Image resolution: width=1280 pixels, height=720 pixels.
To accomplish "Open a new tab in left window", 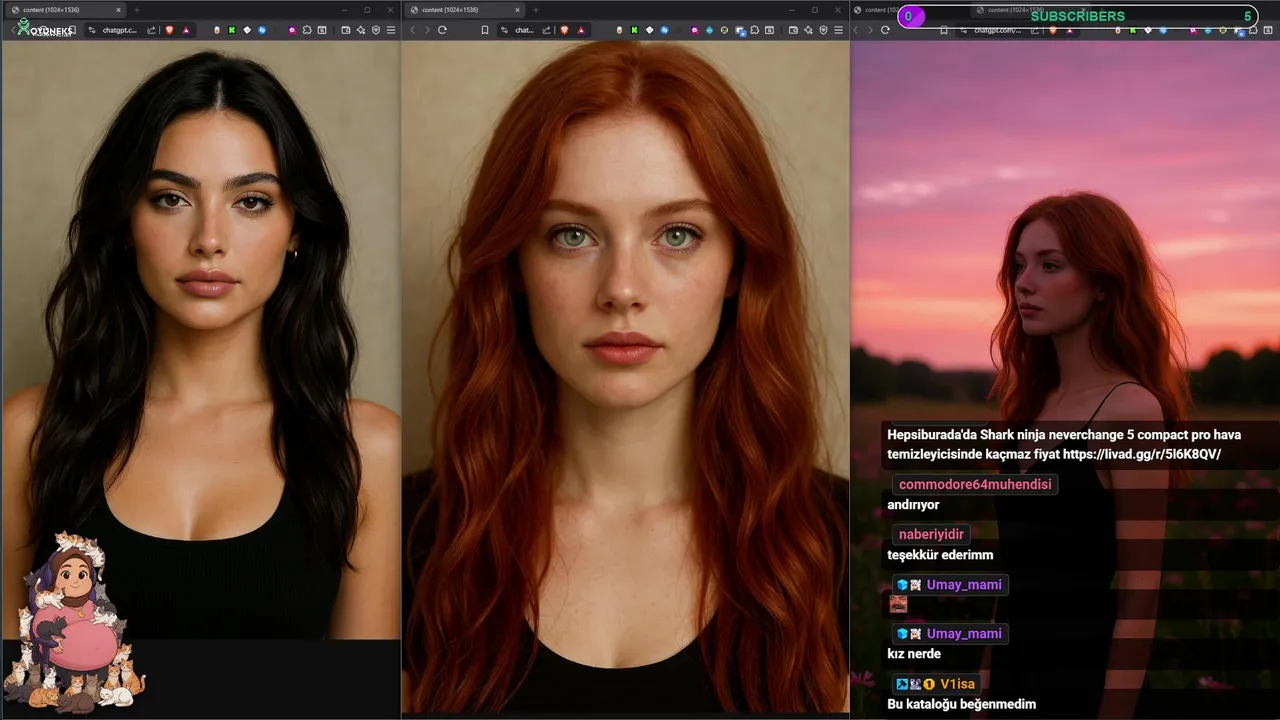I will [137, 10].
